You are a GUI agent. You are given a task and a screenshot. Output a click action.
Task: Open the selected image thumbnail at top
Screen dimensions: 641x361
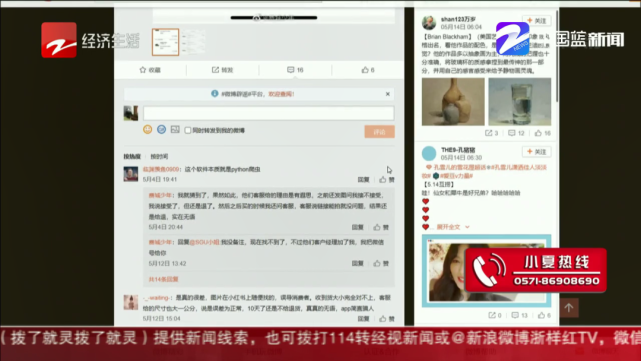(x=166, y=42)
